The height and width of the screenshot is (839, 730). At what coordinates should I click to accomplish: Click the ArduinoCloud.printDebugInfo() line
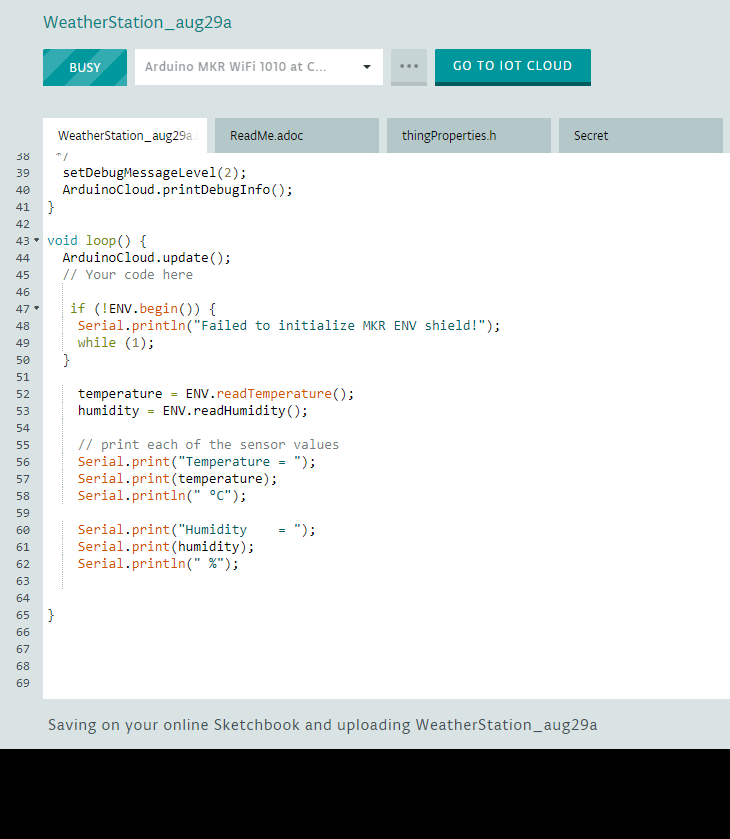pyautogui.click(x=177, y=190)
